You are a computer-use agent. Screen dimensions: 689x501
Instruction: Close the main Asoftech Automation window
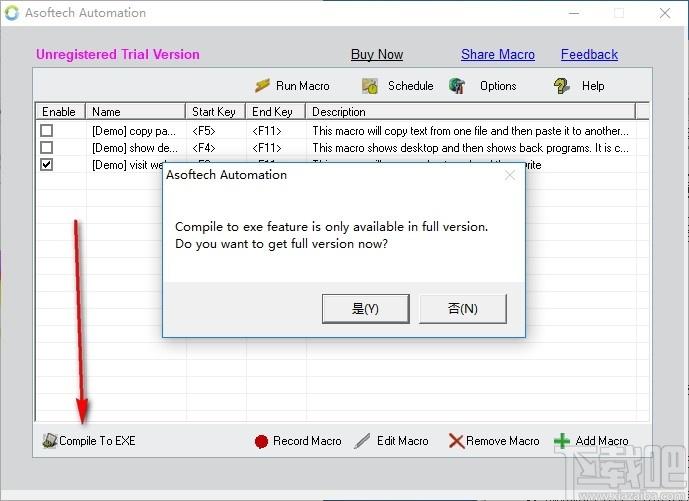click(x=665, y=13)
